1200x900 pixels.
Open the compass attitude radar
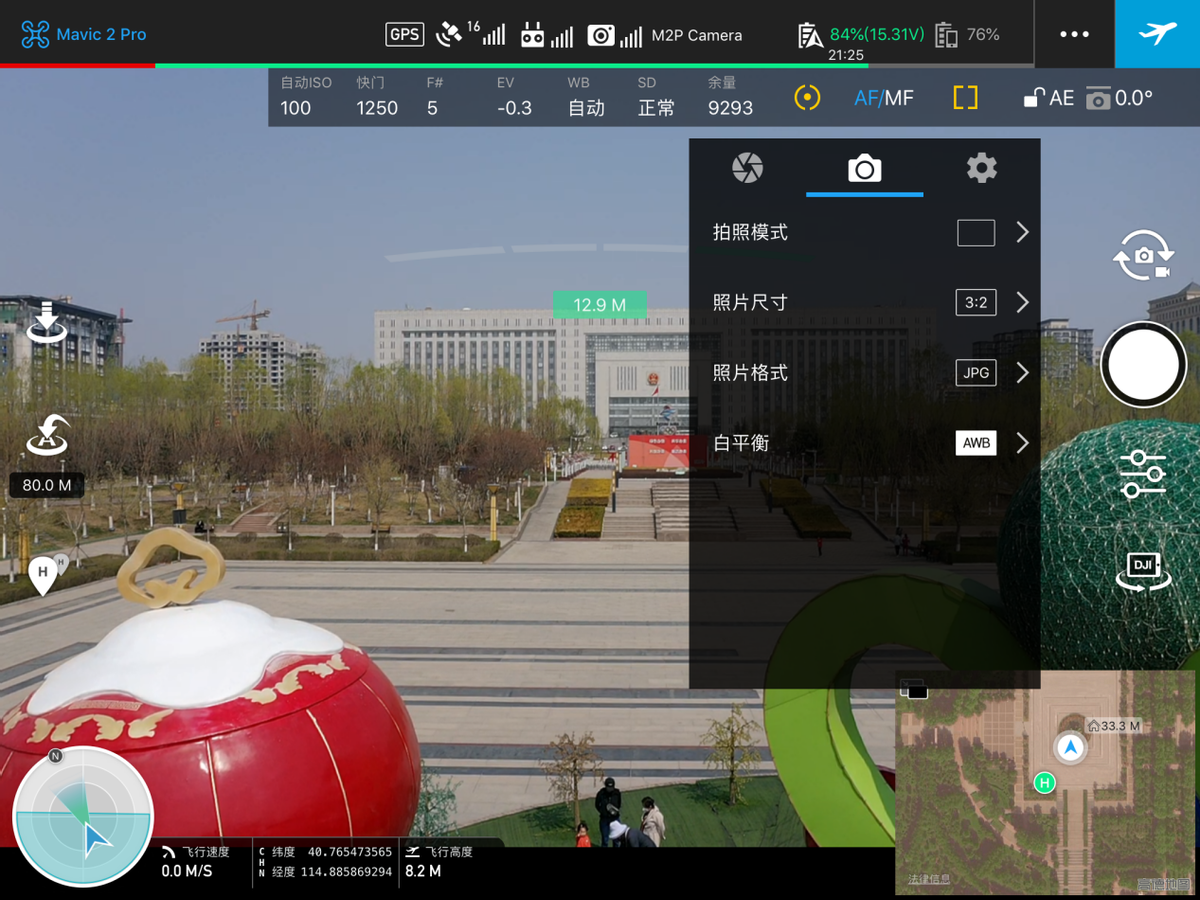[x=83, y=817]
